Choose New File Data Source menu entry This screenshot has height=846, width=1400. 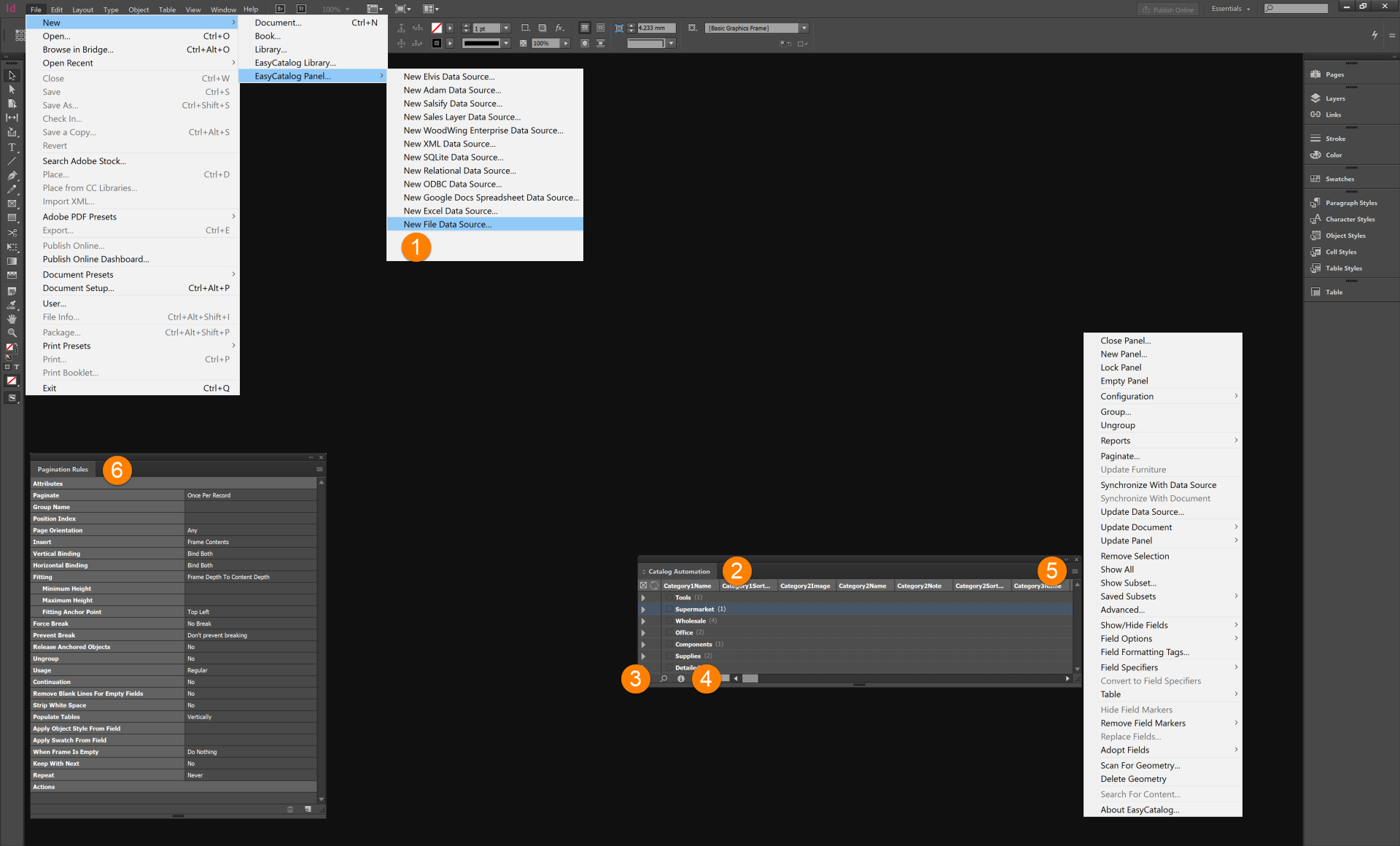click(x=448, y=225)
